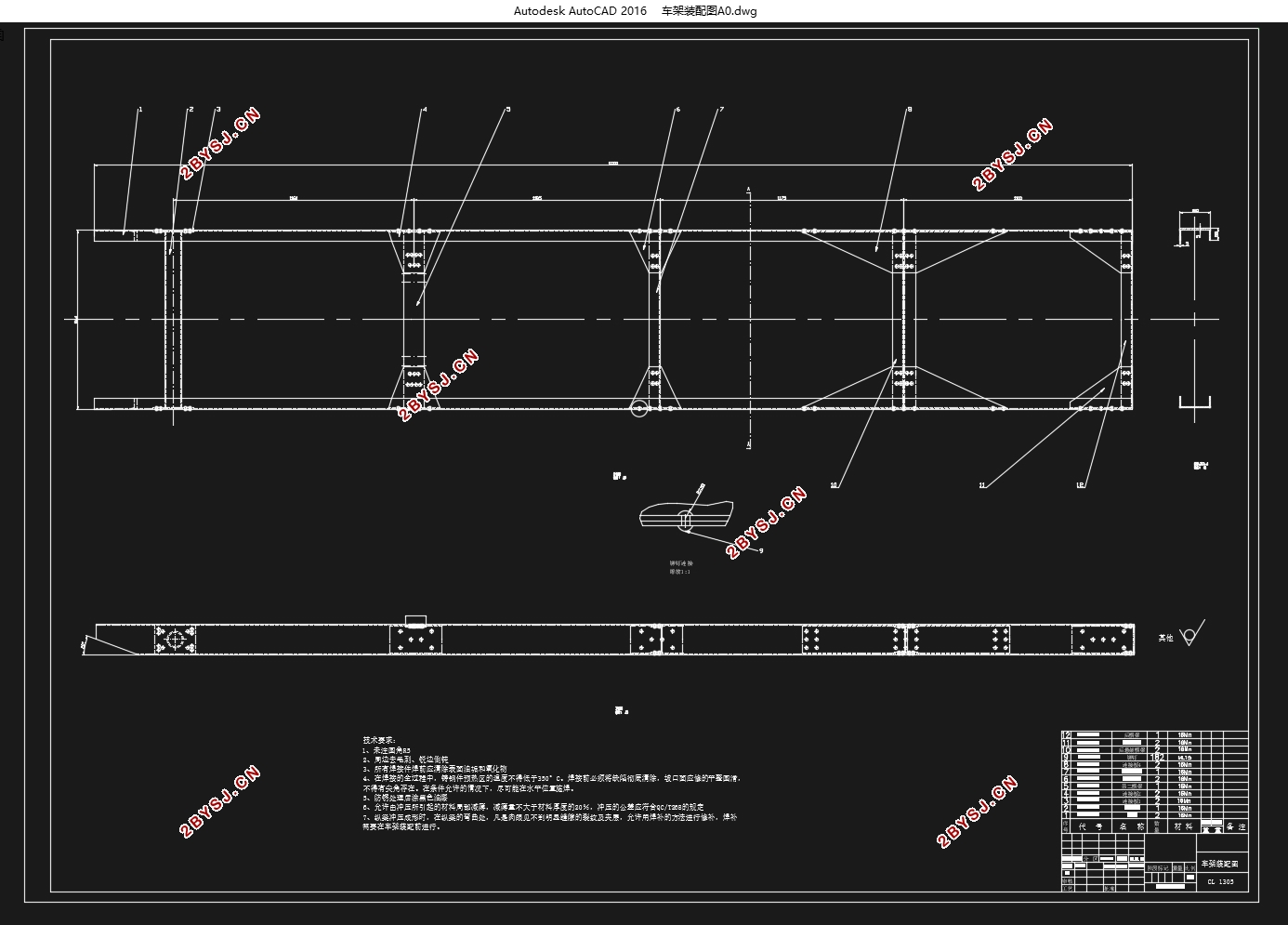
Task: Click material "ML15" in parts list row 9
Action: click(1185, 758)
